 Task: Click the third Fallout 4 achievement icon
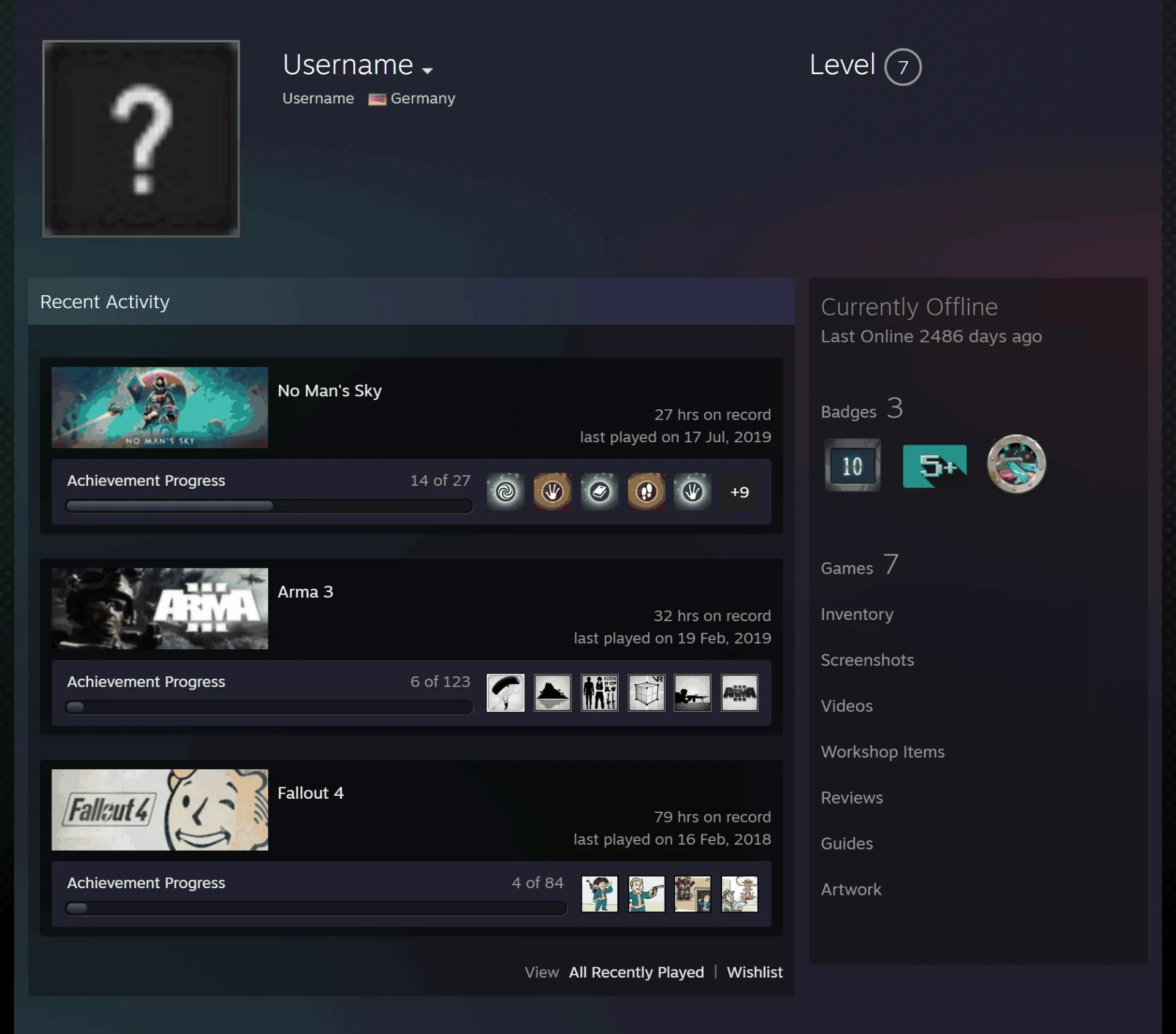point(693,894)
